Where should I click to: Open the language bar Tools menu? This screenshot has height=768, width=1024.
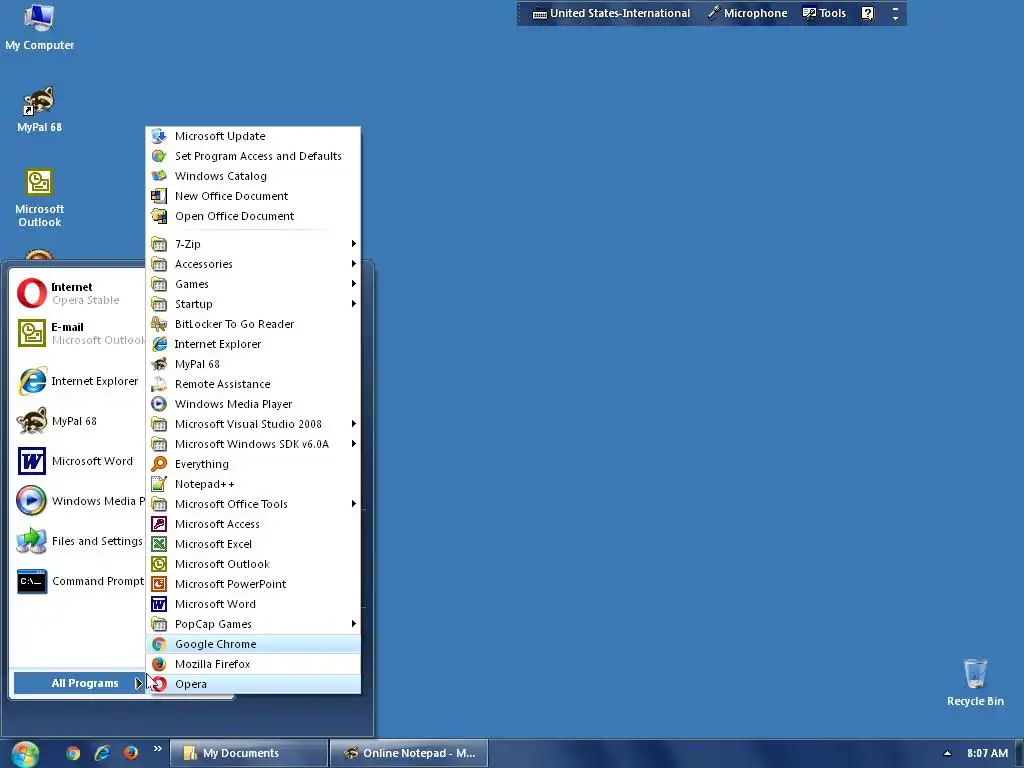point(824,13)
